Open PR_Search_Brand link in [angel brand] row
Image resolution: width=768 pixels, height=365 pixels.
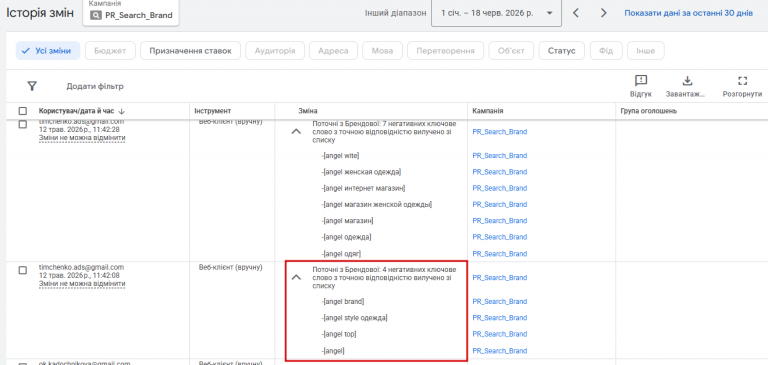click(x=500, y=301)
